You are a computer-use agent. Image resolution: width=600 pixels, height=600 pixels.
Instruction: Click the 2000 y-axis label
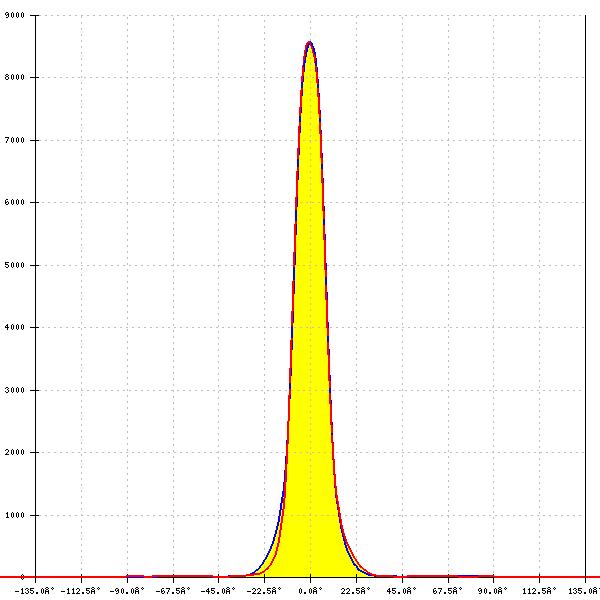pyautogui.click(x=15, y=452)
